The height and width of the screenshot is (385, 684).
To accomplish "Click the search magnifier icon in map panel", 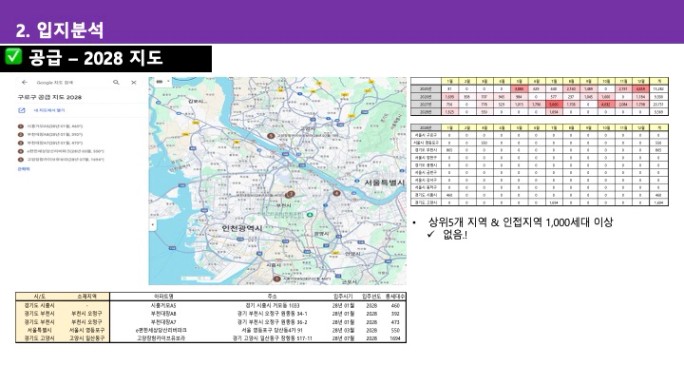I will pos(116,82).
